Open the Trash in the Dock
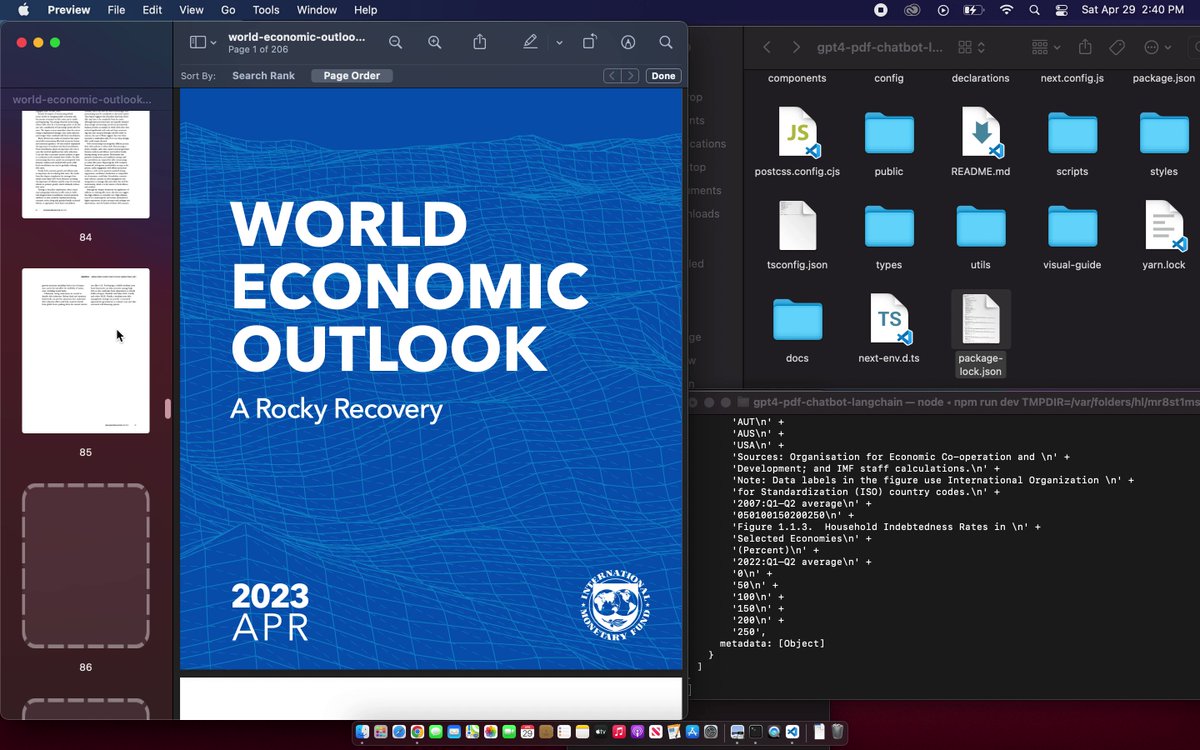Image resolution: width=1200 pixels, height=750 pixels. pyautogui.click(x=837, y=732)
